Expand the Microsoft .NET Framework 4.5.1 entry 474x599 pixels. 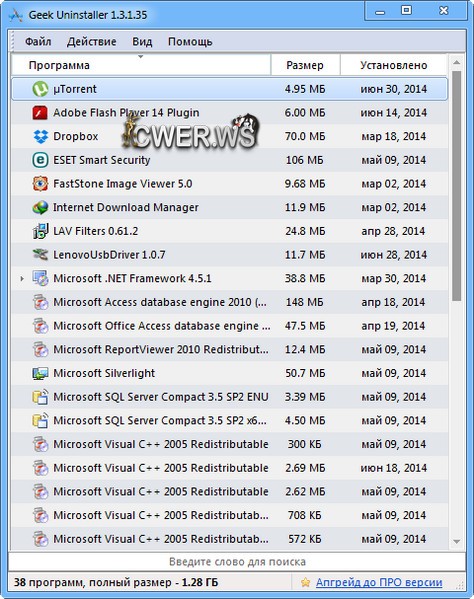click(x=22, y=279)
